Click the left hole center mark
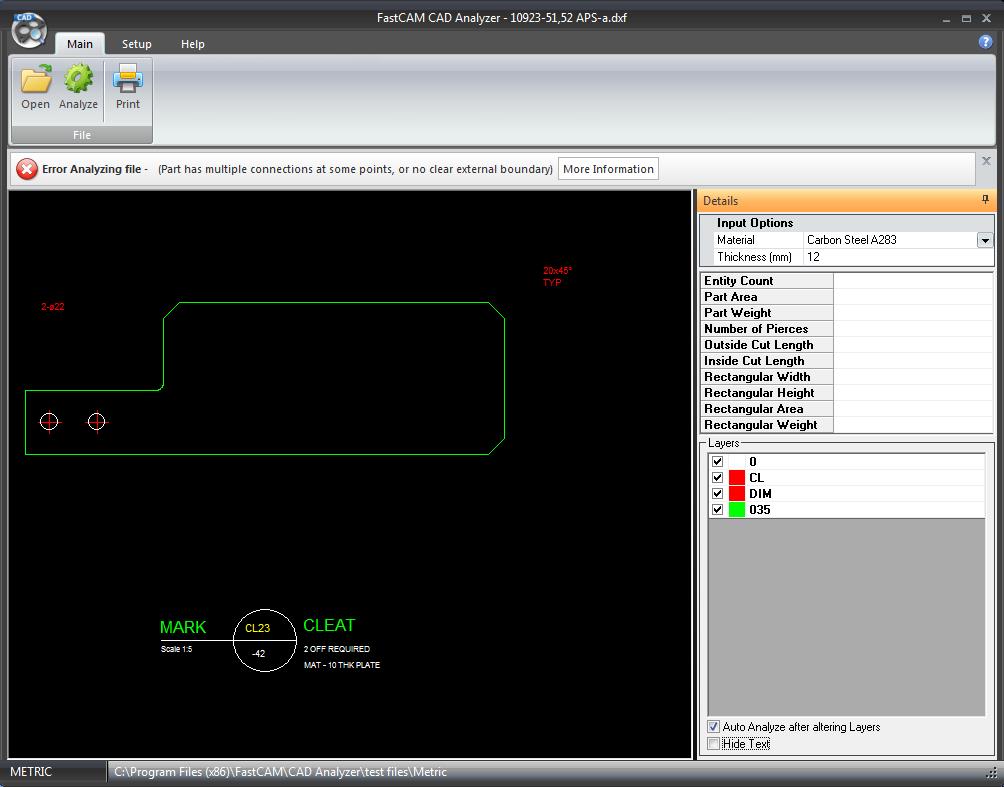Screen dimensions: 1004x787 pos(49,421)
